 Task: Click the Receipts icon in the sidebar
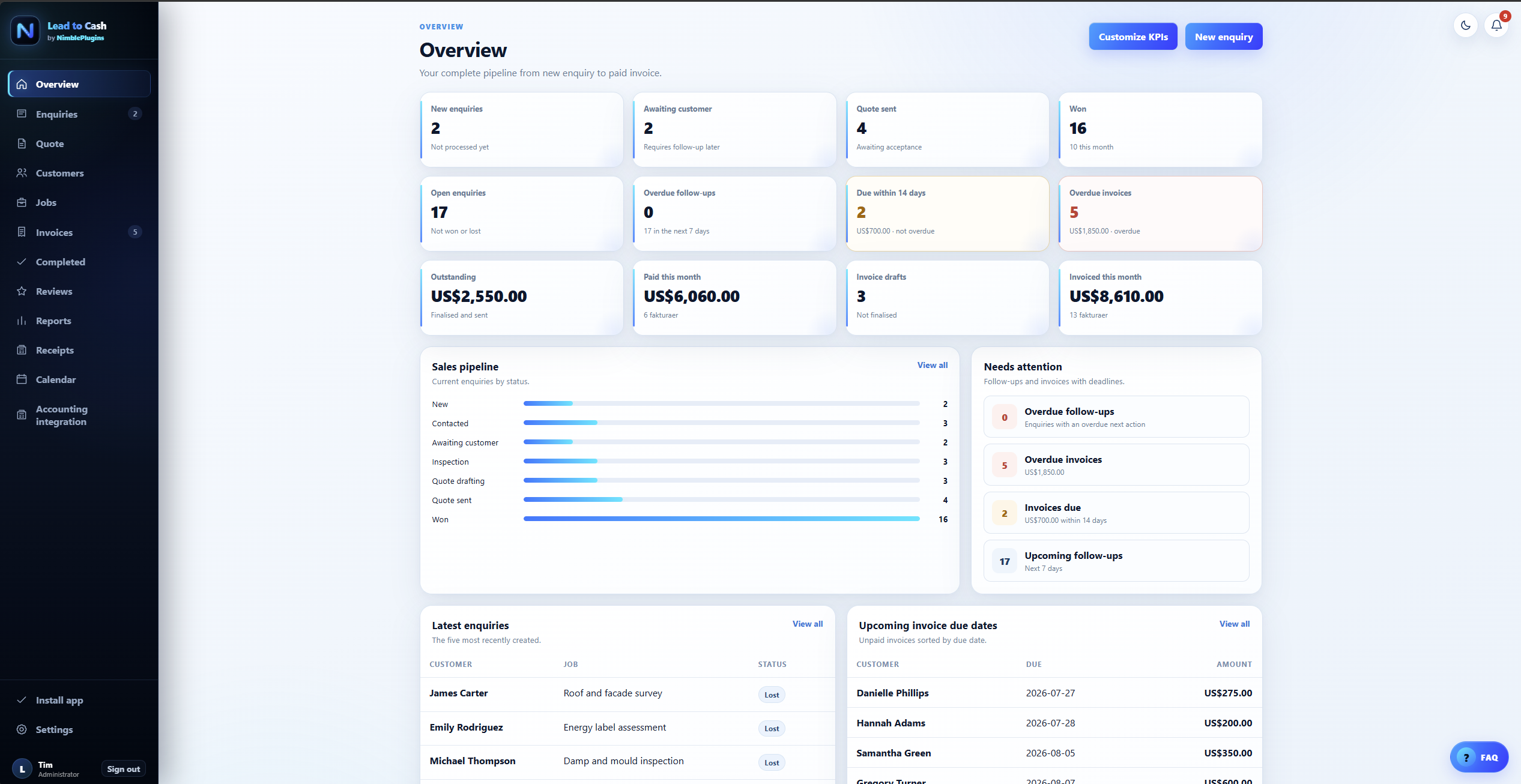(22, 350)
